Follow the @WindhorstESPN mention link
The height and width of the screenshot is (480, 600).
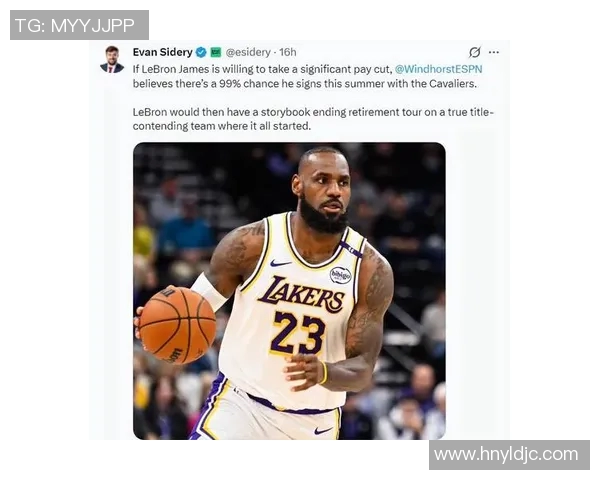pyautogui.click(x=439, y=69)
